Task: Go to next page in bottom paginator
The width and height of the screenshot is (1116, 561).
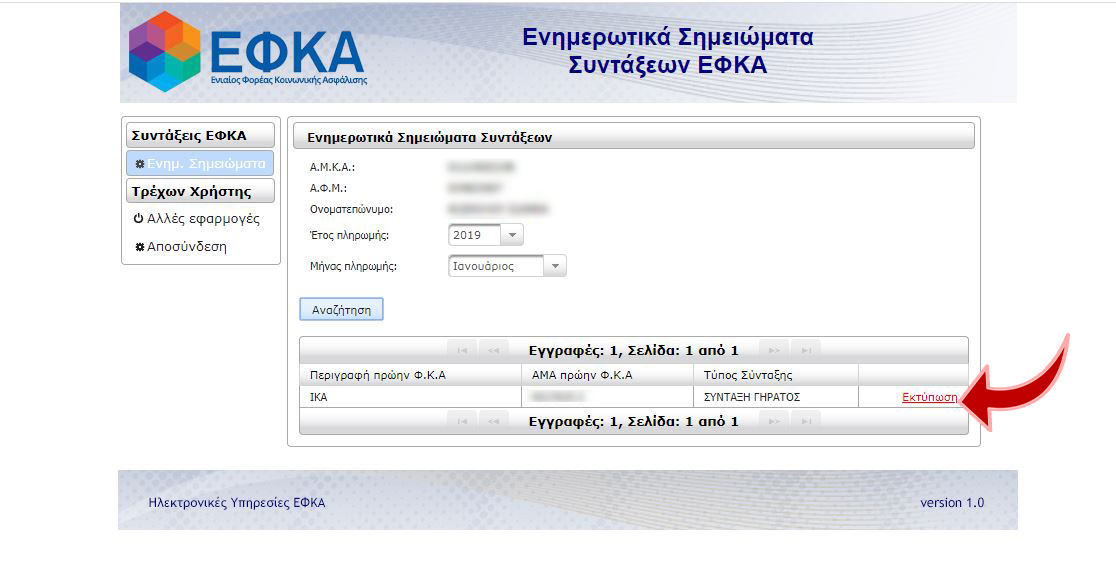Action: 774,421
